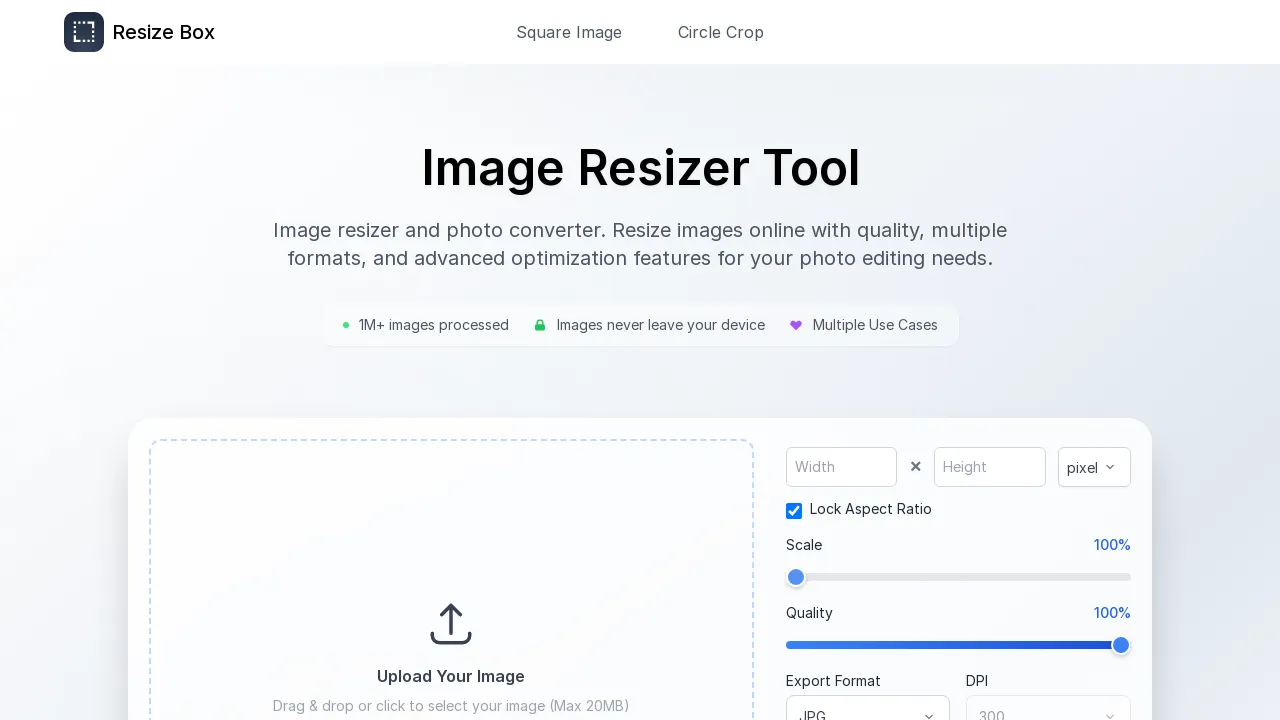Open the Square Image page
This screenshot has height=720, width=1280.
click(x=569, y=32)
